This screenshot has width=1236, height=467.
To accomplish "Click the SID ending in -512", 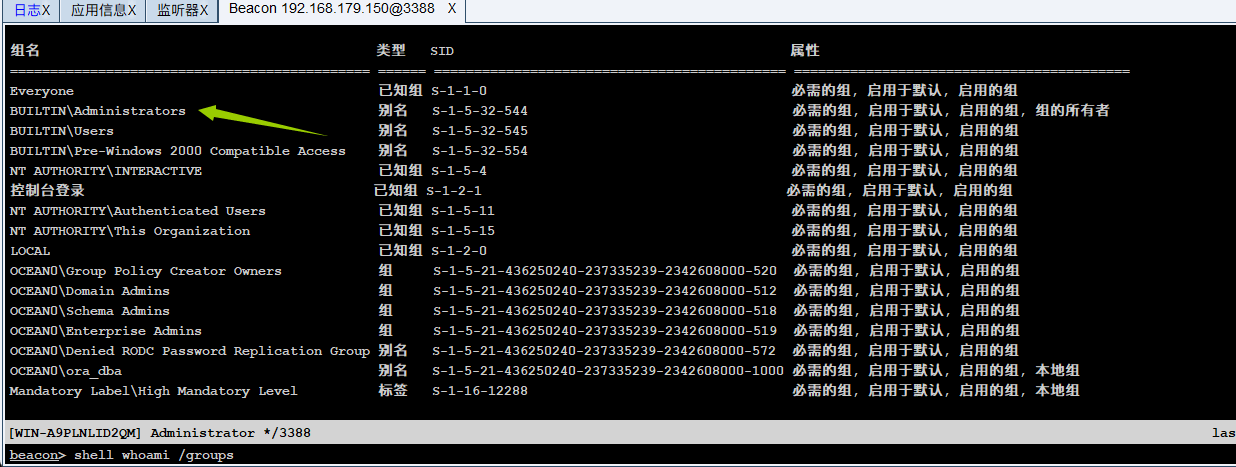I will pos(605,291).
